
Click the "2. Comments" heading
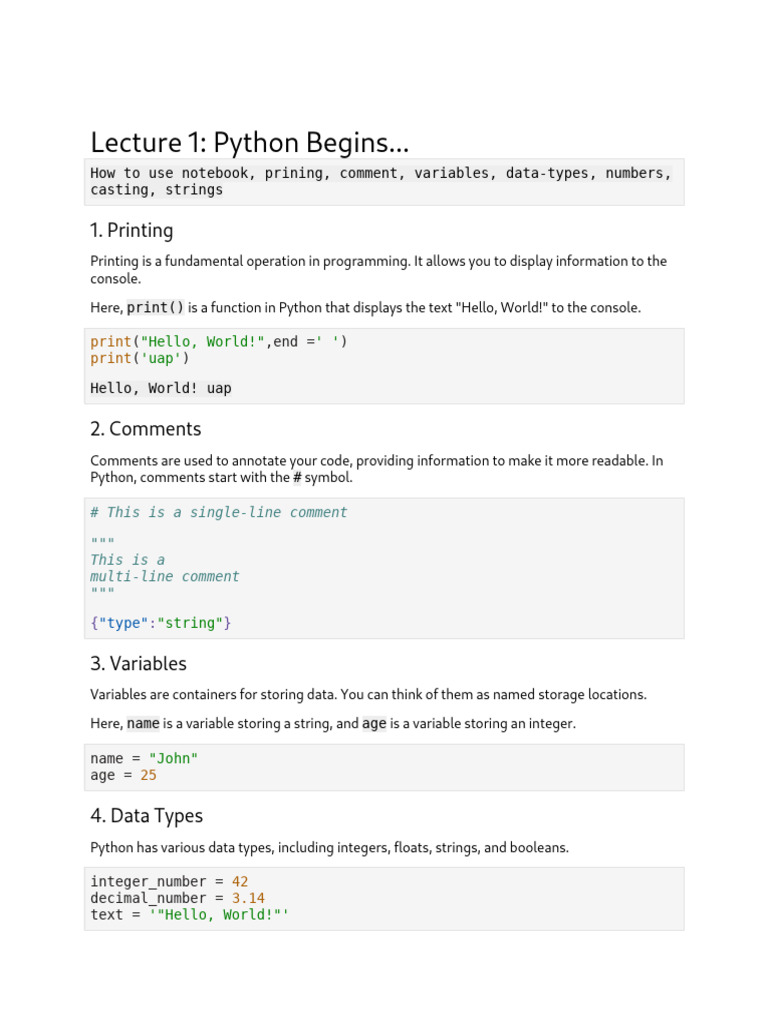(x=145, y=429)
